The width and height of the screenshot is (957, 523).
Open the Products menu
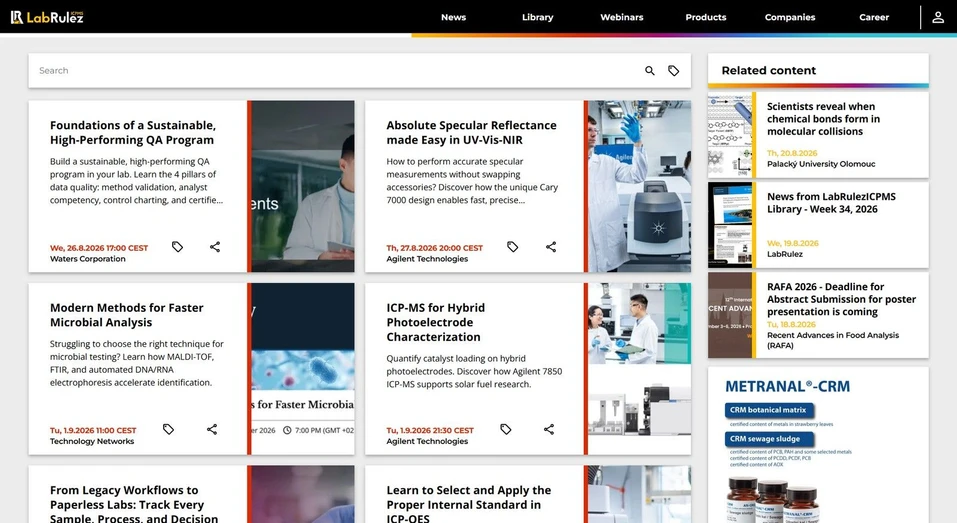pos(706,17)
